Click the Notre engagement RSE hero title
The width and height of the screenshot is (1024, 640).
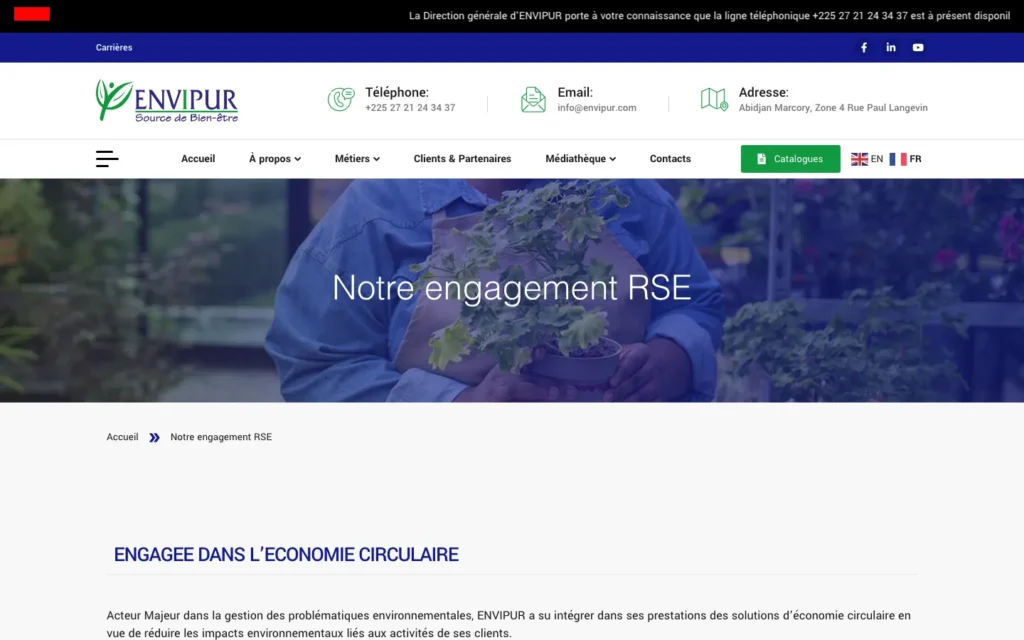[x=511, y=287]
